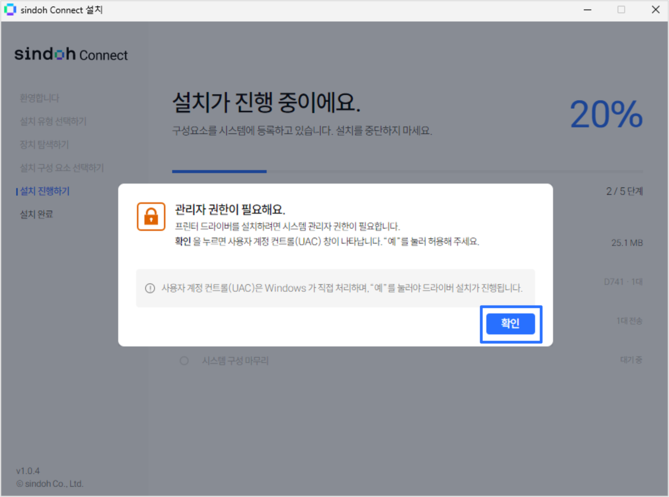669x497 pixels.
Task: Select the 환영합니다 step in sidebar
Action: [x=39, y=98]
